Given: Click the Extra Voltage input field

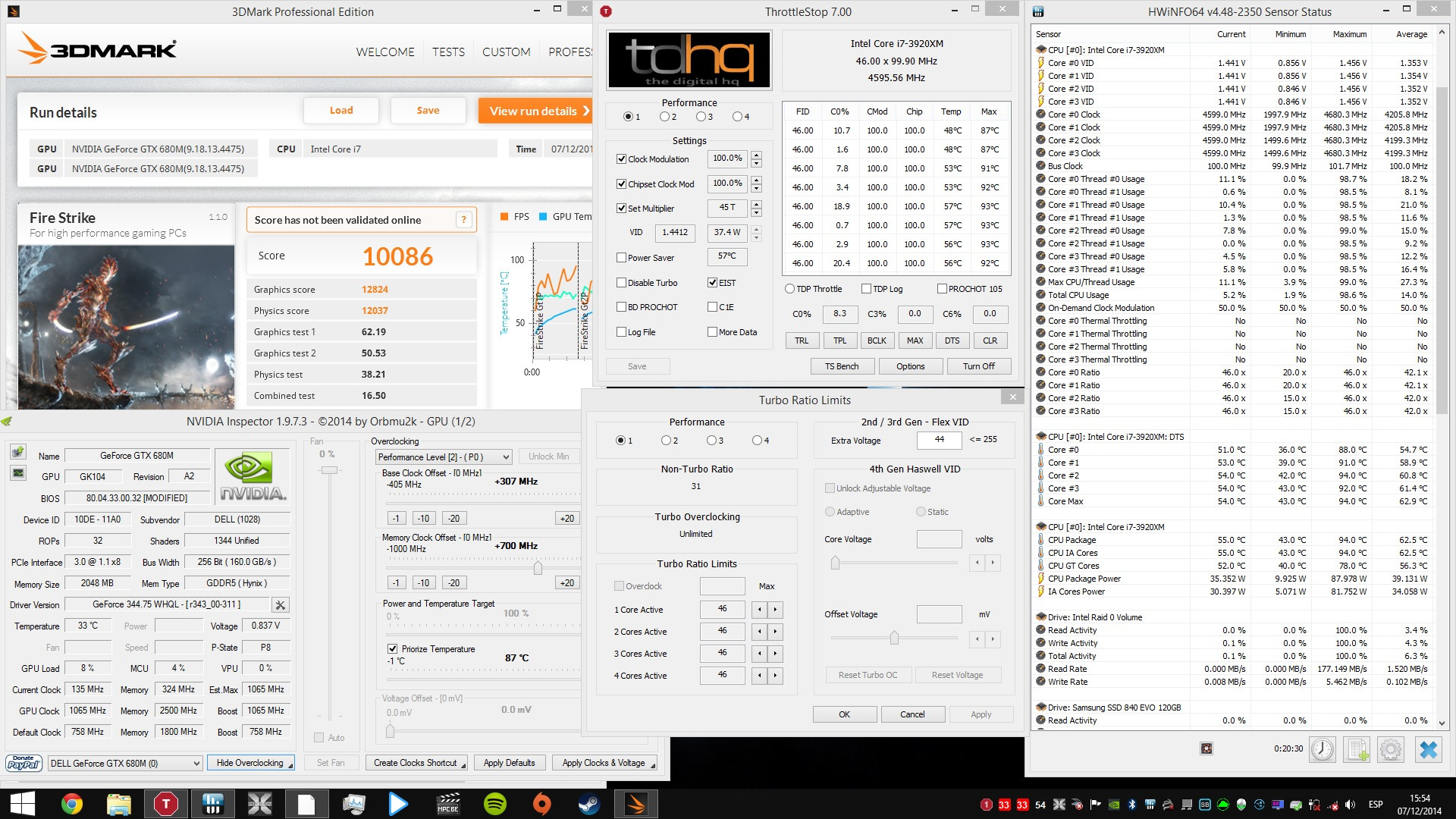Looking at the screenshot, I should pos(939,440).
